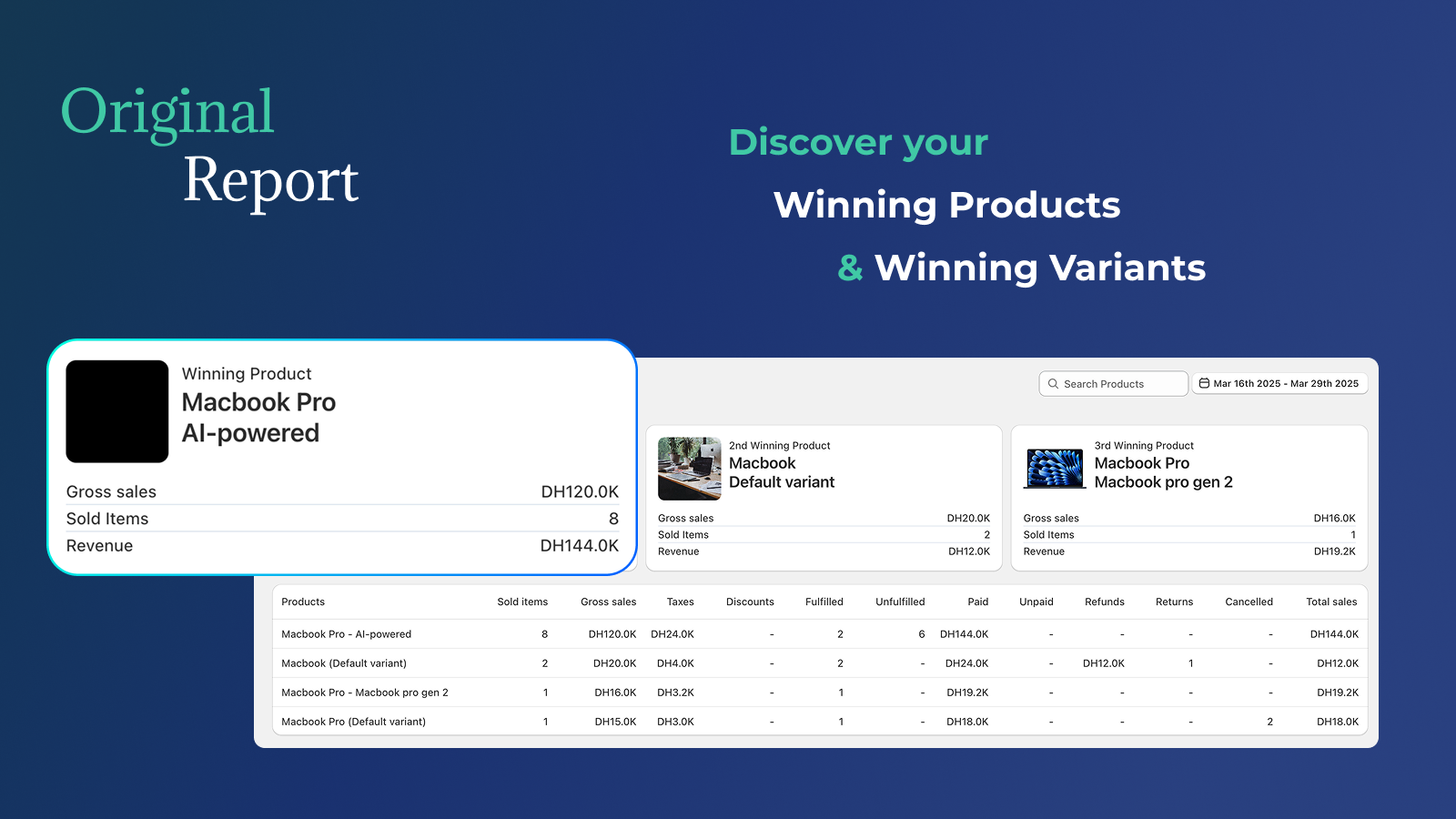Image resolution: width=1456 pixels, height=819 pixels.
Task: Click the DH18.0K paid value in the last row
Action: [x=967, y=722]
